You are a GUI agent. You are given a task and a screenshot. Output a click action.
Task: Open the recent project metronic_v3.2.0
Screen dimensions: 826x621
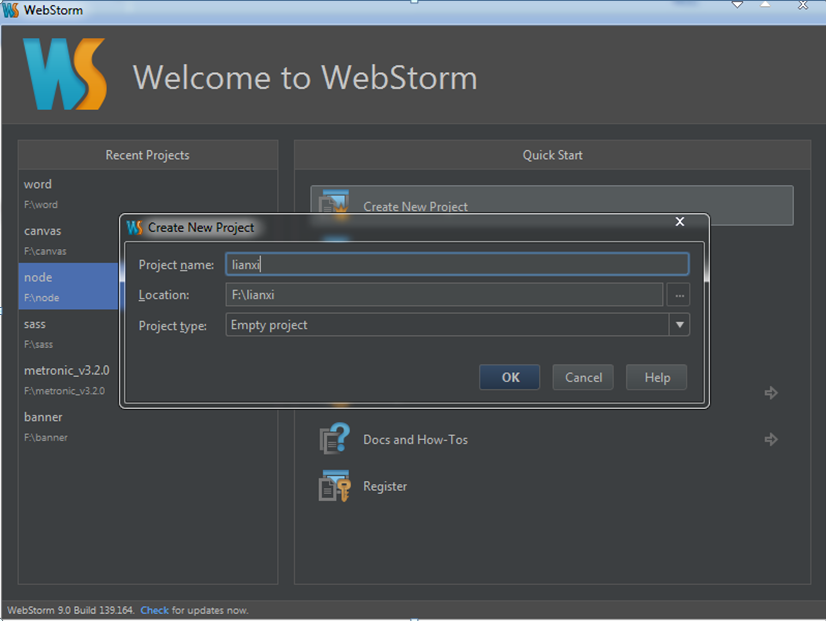(x=68, y=380)
